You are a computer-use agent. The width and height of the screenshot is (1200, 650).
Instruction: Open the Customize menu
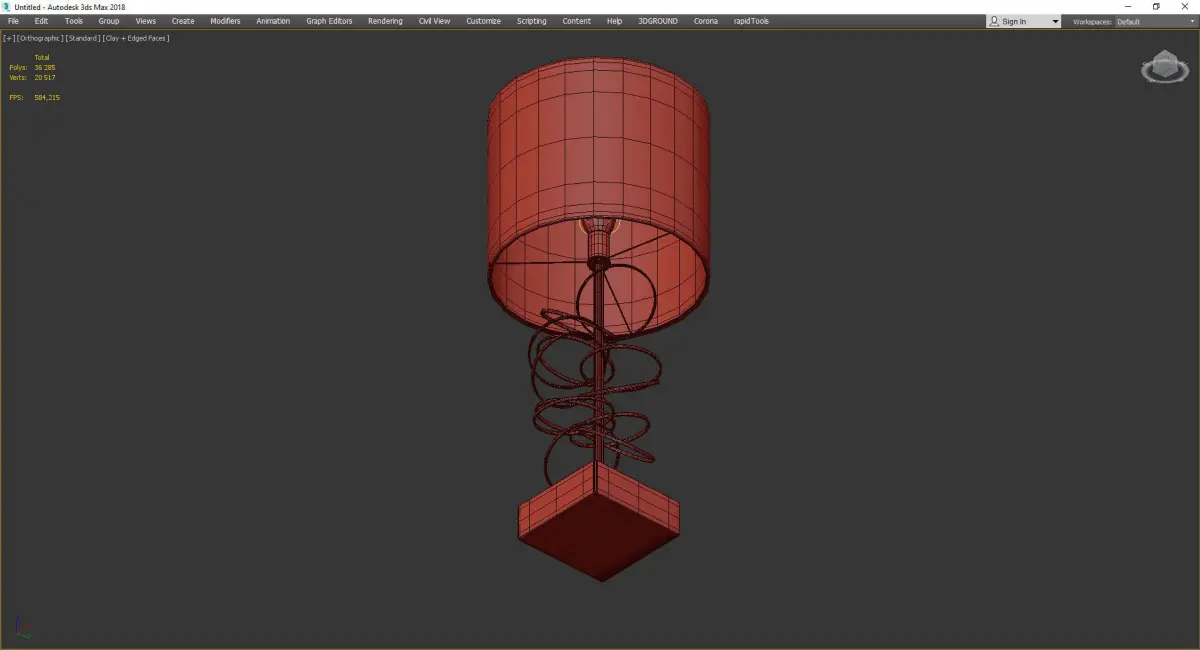coord(483,21)
